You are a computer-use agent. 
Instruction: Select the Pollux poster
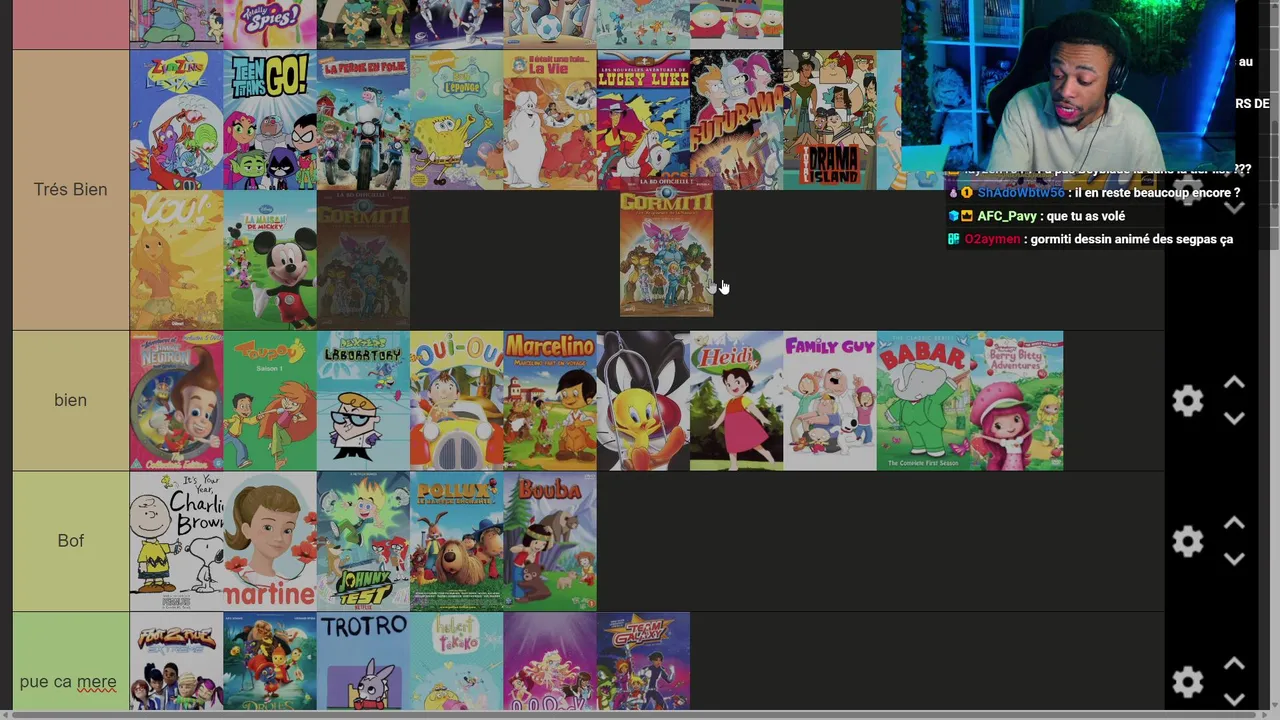tap(457, 541)
